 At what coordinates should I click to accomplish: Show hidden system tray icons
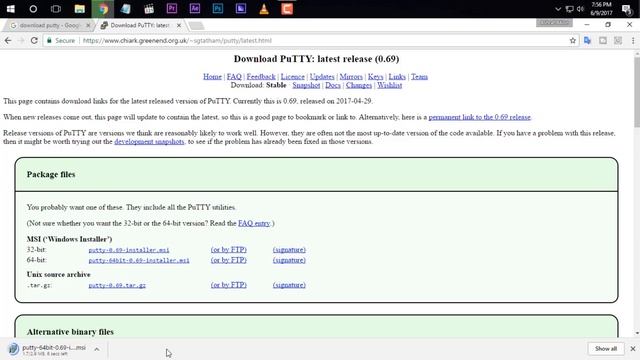point(558,9)
